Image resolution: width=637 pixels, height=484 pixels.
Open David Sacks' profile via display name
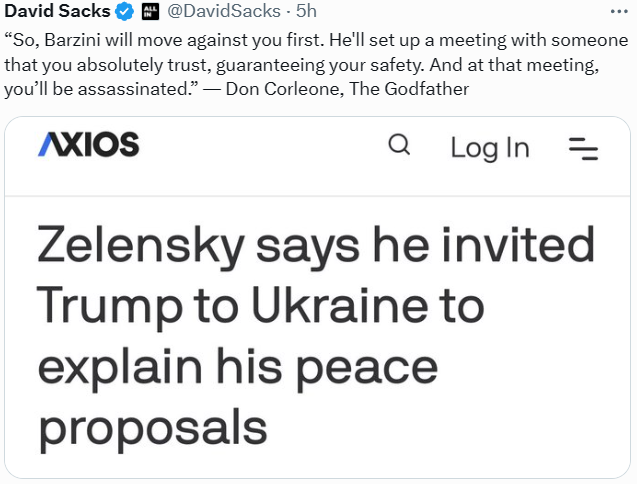[x=56, y=13]
